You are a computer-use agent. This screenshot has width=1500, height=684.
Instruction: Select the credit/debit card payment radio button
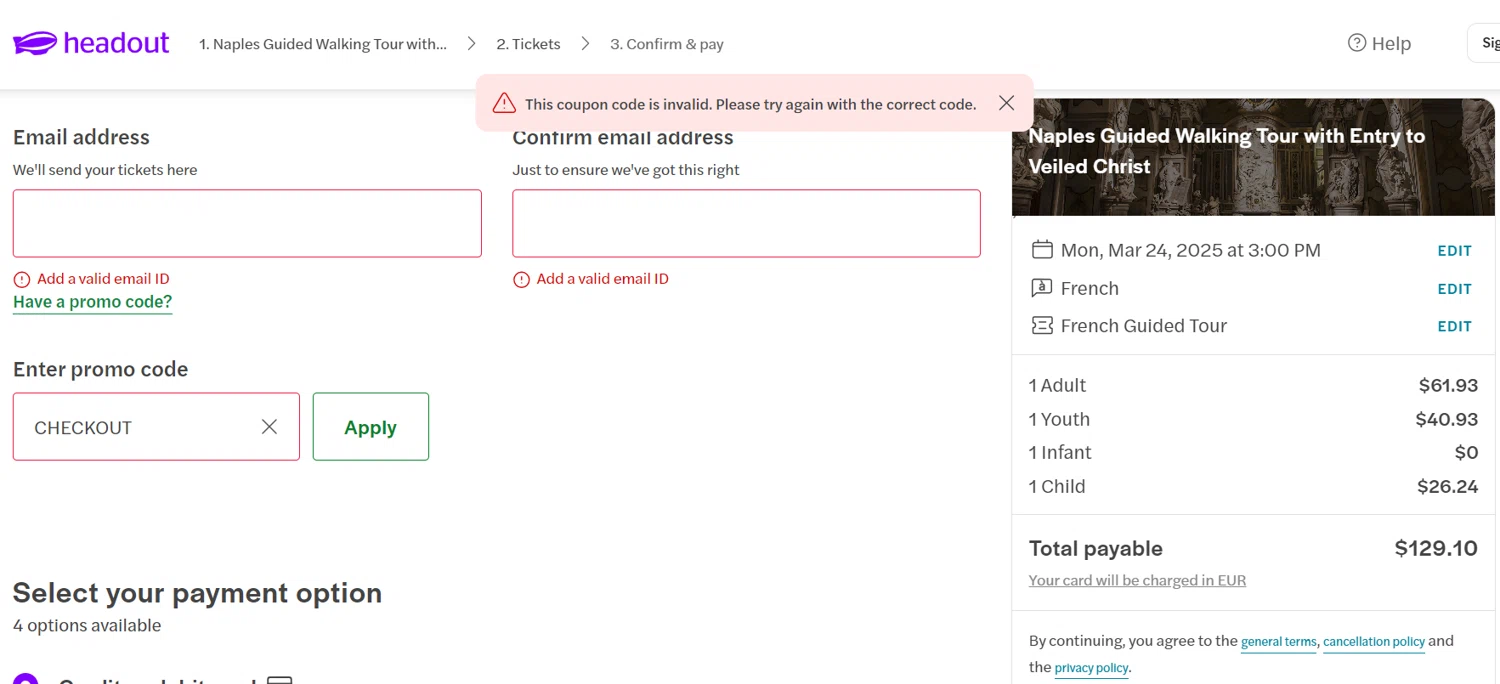click(25, 680)
